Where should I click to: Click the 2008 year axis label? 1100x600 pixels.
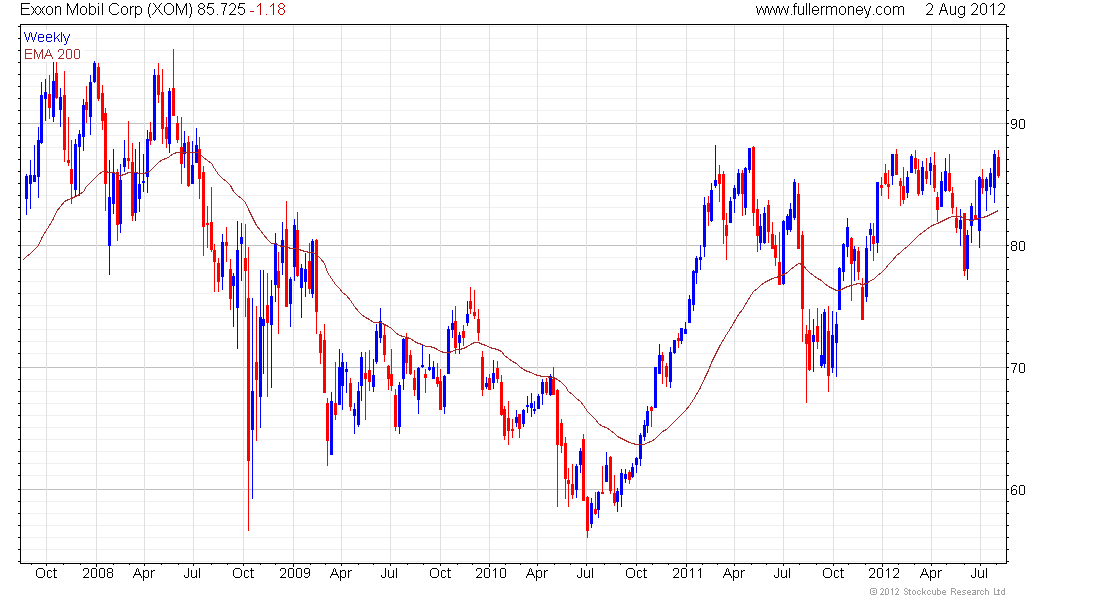click(x=98, y=573)
